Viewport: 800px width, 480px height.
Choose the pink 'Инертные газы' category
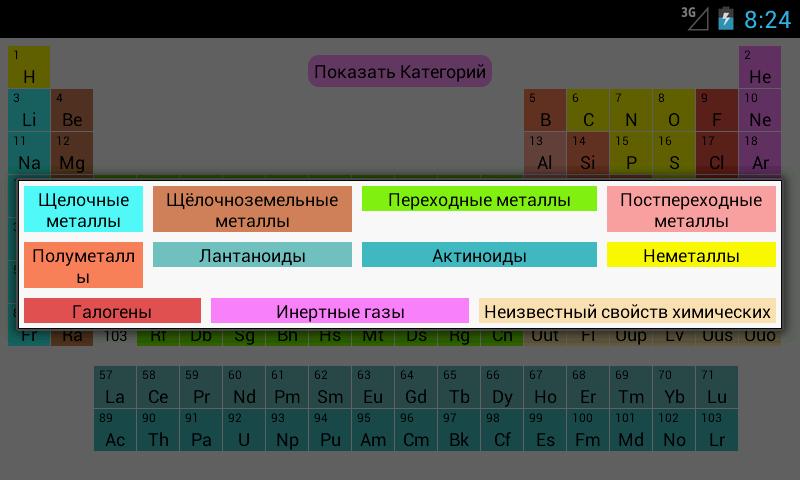tap(340, 311)
